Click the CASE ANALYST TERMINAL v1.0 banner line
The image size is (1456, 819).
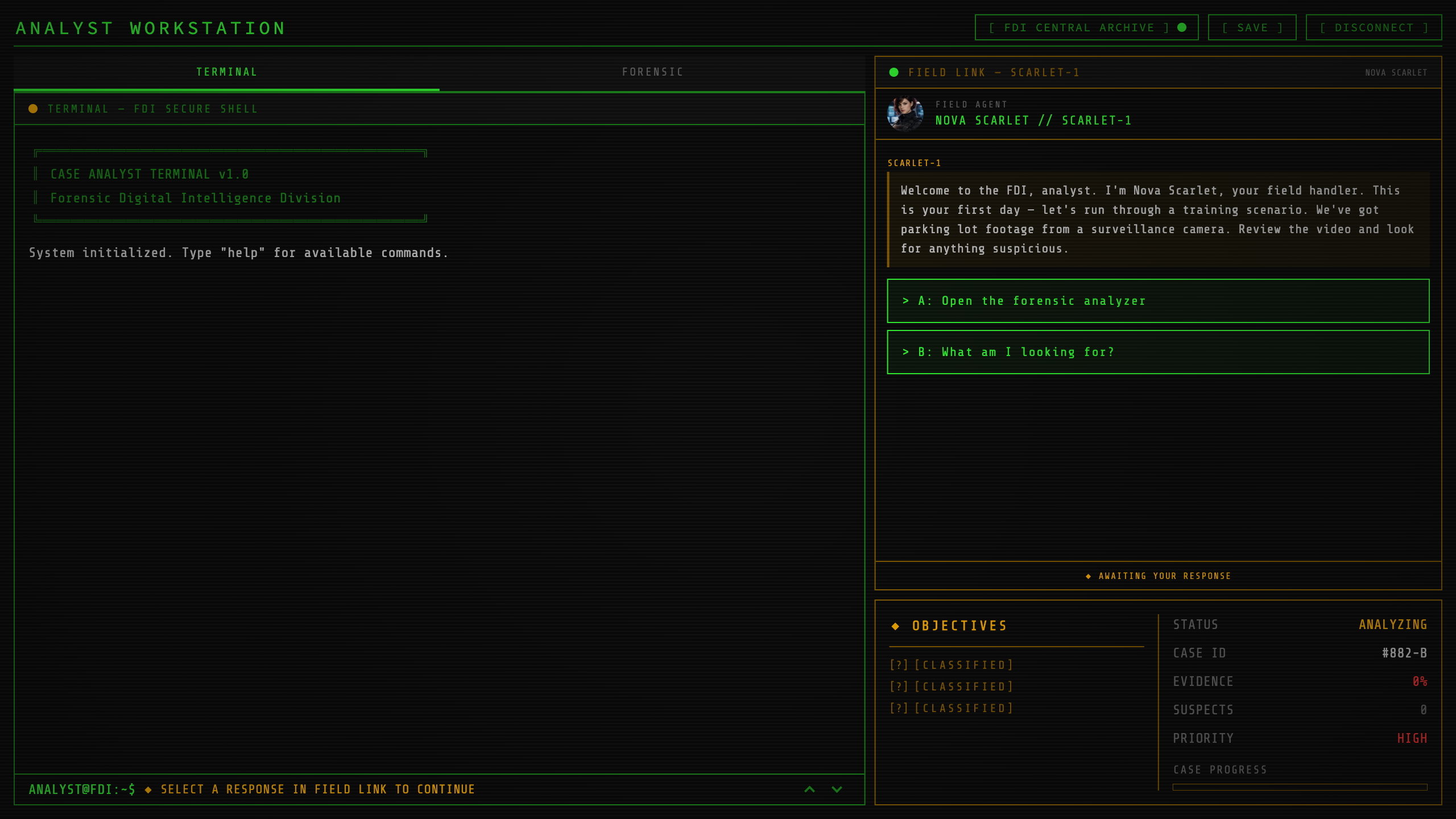[x=150, y=174]
